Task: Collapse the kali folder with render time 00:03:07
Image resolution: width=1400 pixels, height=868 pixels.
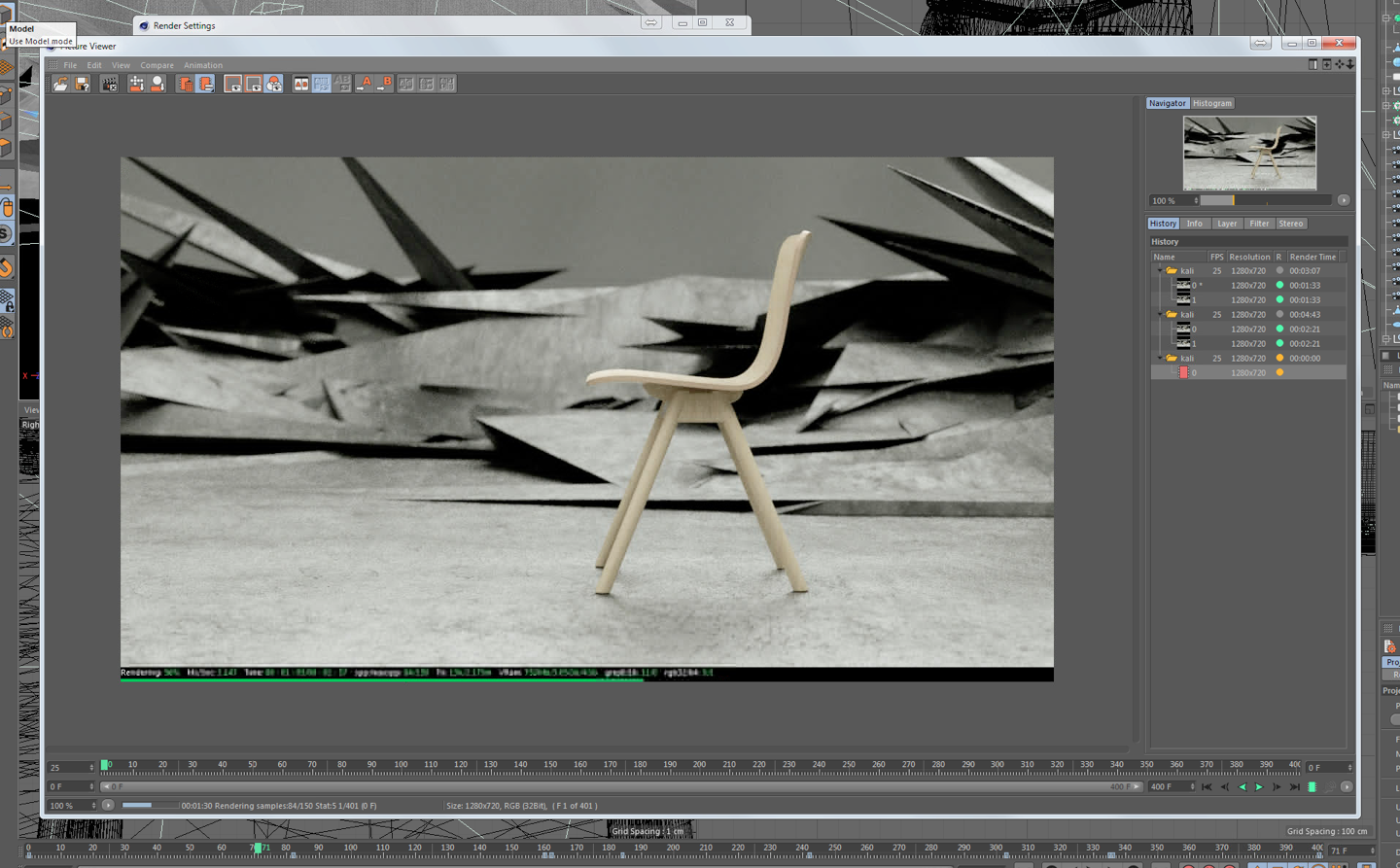Action: coord(1160,271)
